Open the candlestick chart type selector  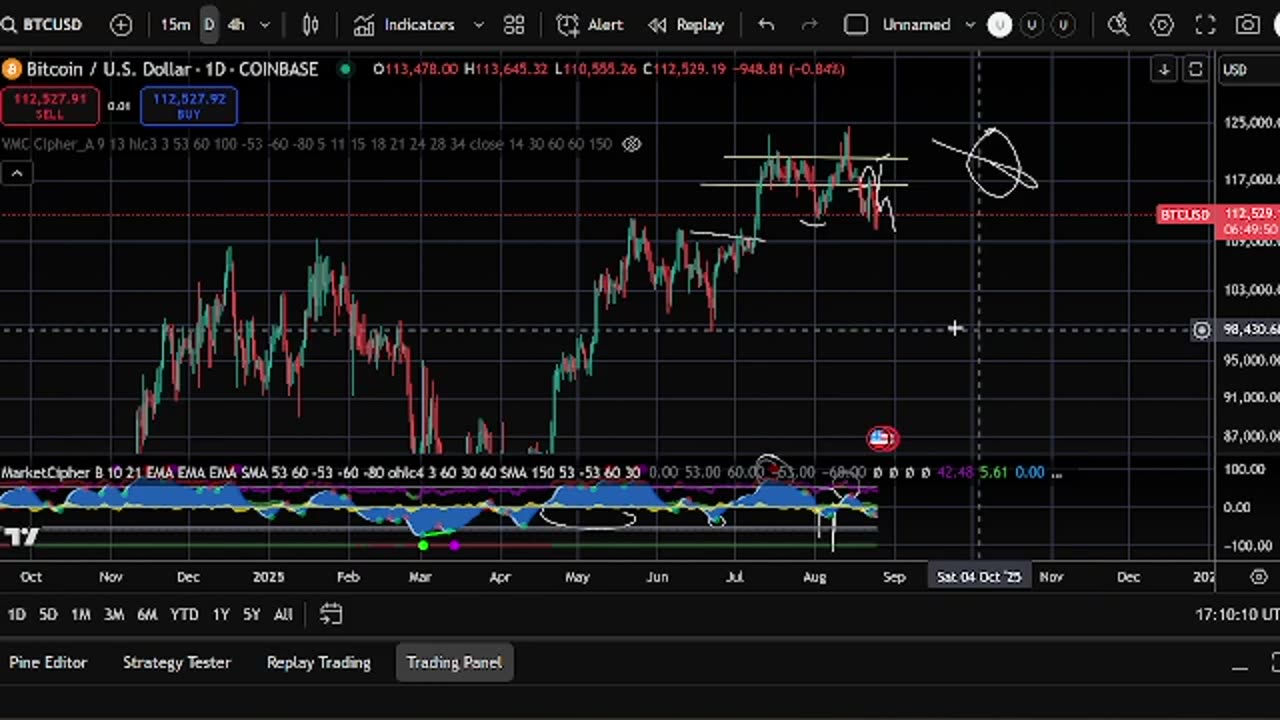point(310,25)
